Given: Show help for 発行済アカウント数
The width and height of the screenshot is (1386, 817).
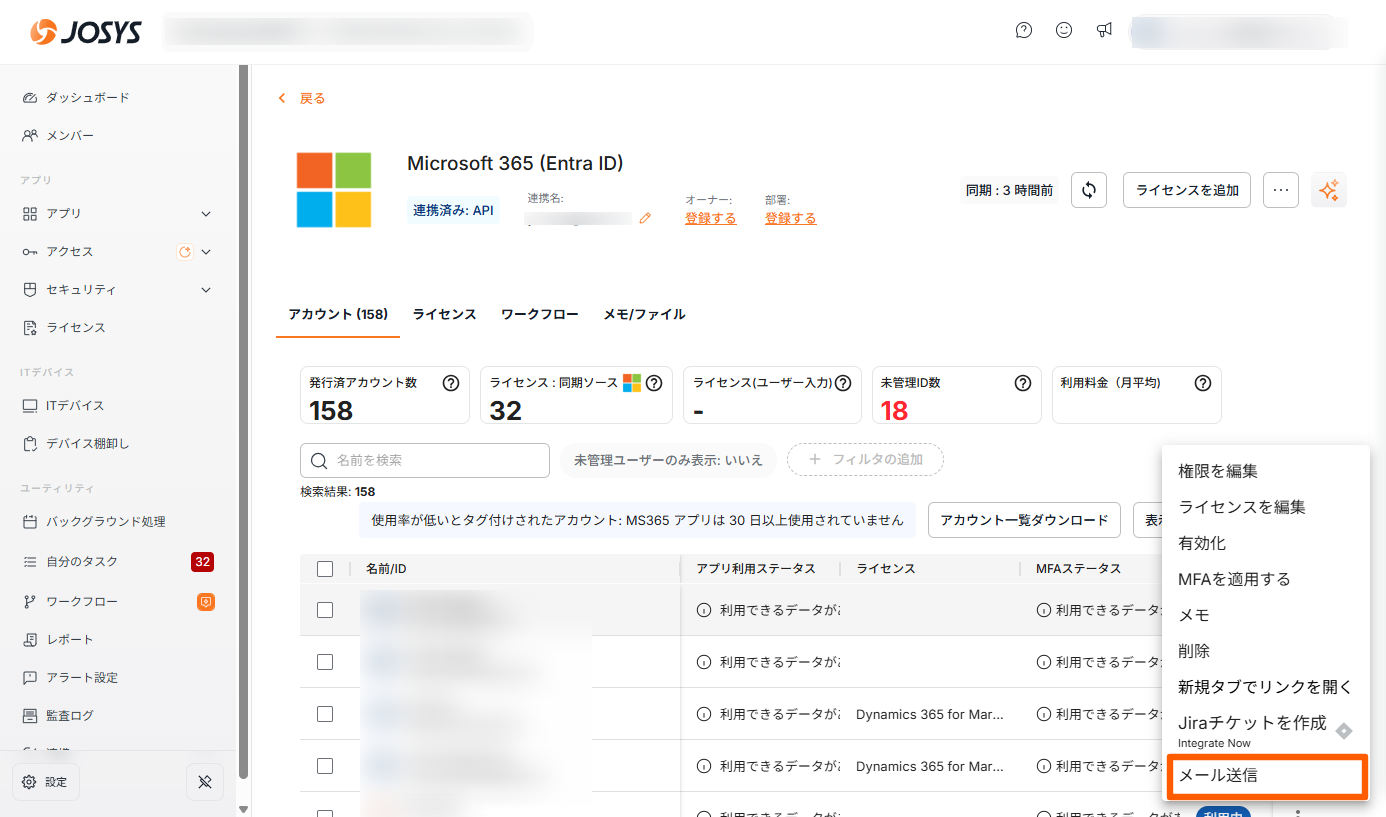Looking at the screenshot, I should (451, 382).
